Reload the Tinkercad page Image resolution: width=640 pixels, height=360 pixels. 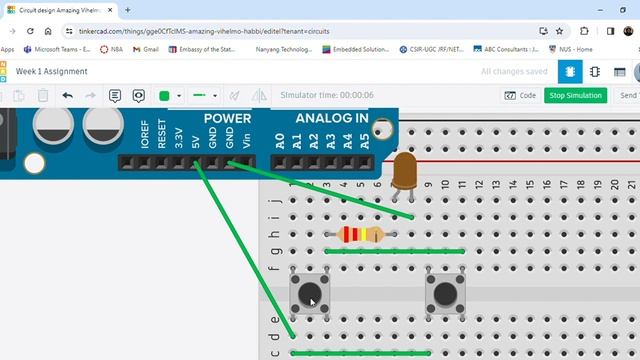(30, 31)
